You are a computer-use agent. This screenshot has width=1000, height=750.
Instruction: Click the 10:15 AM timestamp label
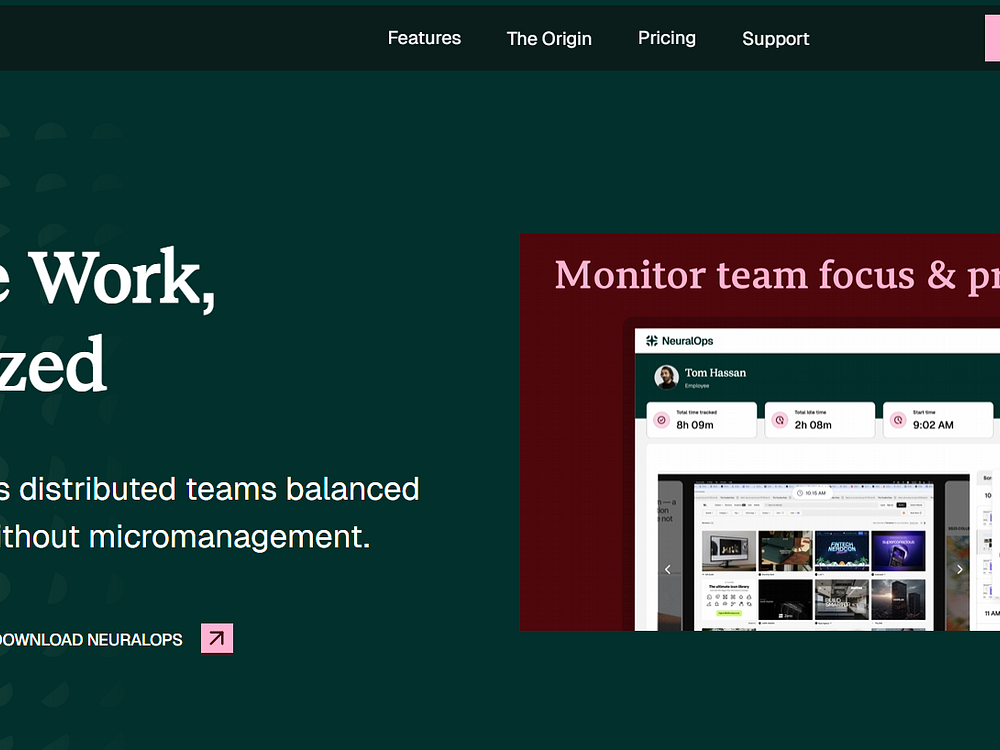pos(811,493)
